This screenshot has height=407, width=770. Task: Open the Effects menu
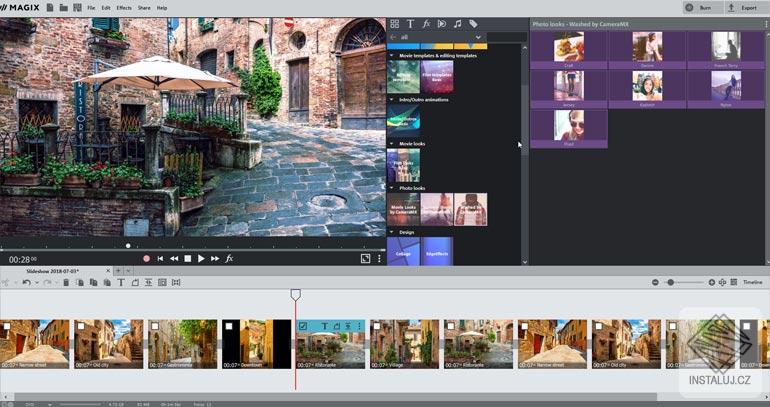pos(124,8)
